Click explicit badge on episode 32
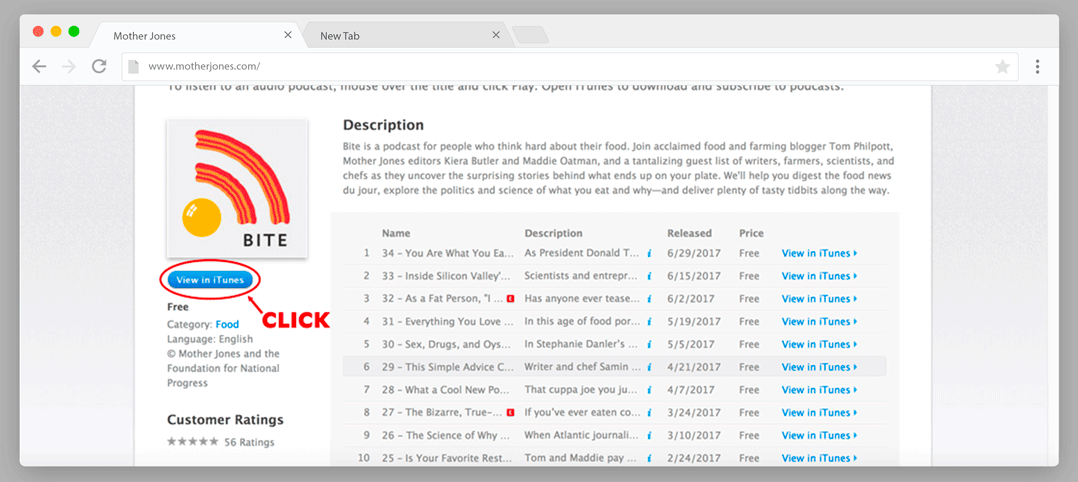 pyautogui.click(x=510, y=299)
